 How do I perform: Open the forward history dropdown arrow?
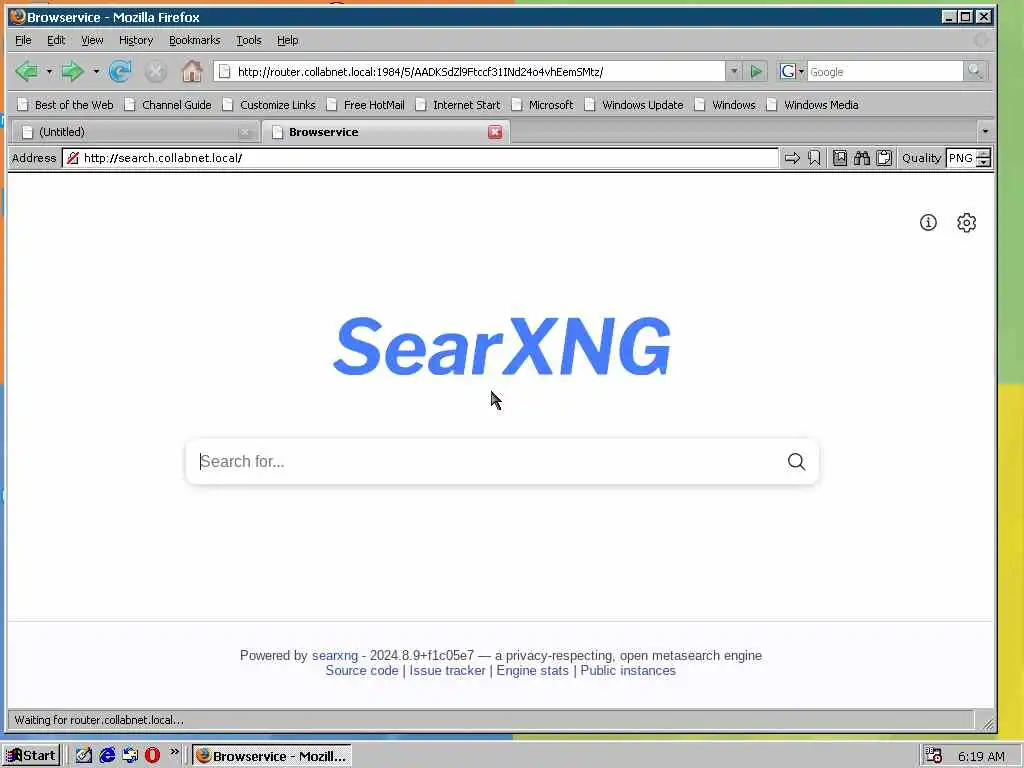[x=96, y=71]
